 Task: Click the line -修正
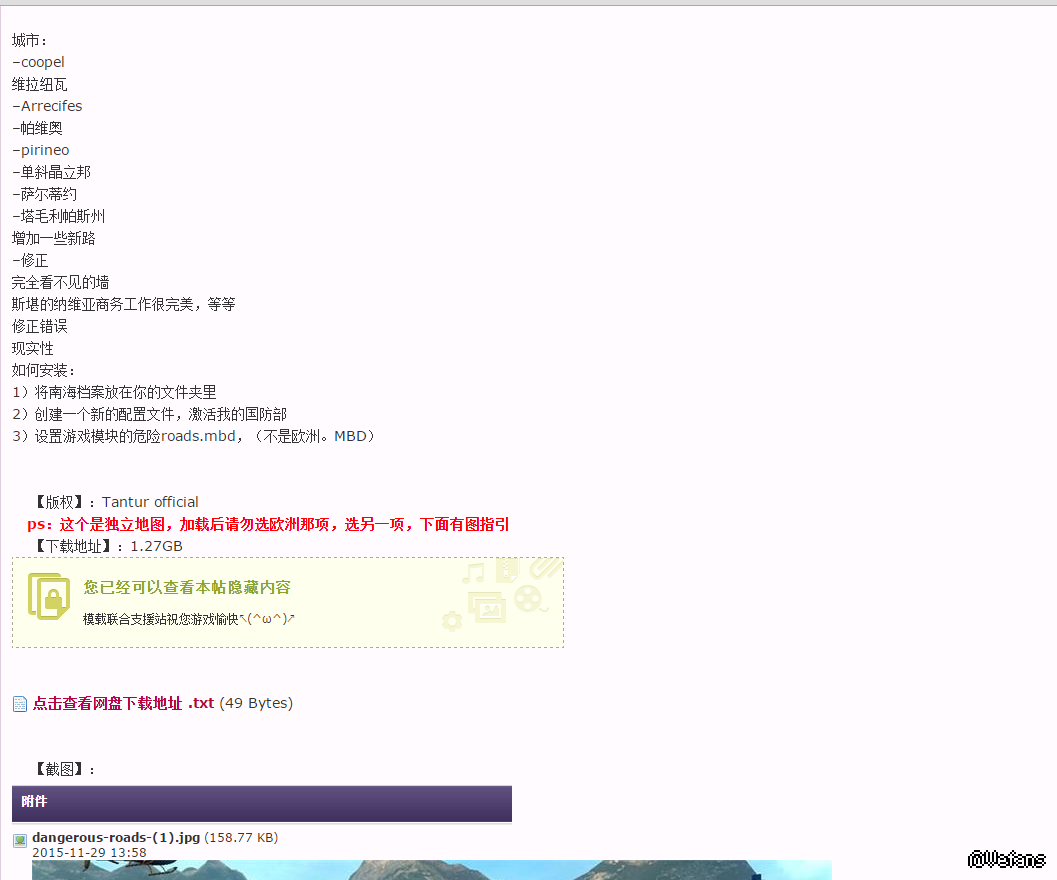tap(30, 260)
